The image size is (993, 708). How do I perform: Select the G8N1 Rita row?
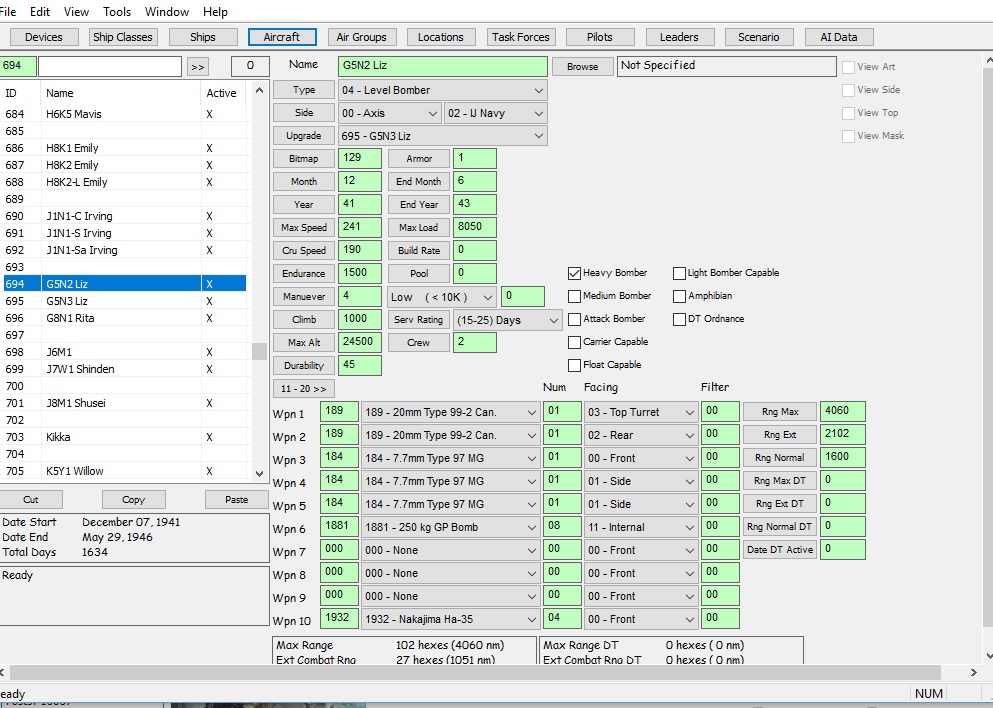pyautogui.click(x=124, y=318)
